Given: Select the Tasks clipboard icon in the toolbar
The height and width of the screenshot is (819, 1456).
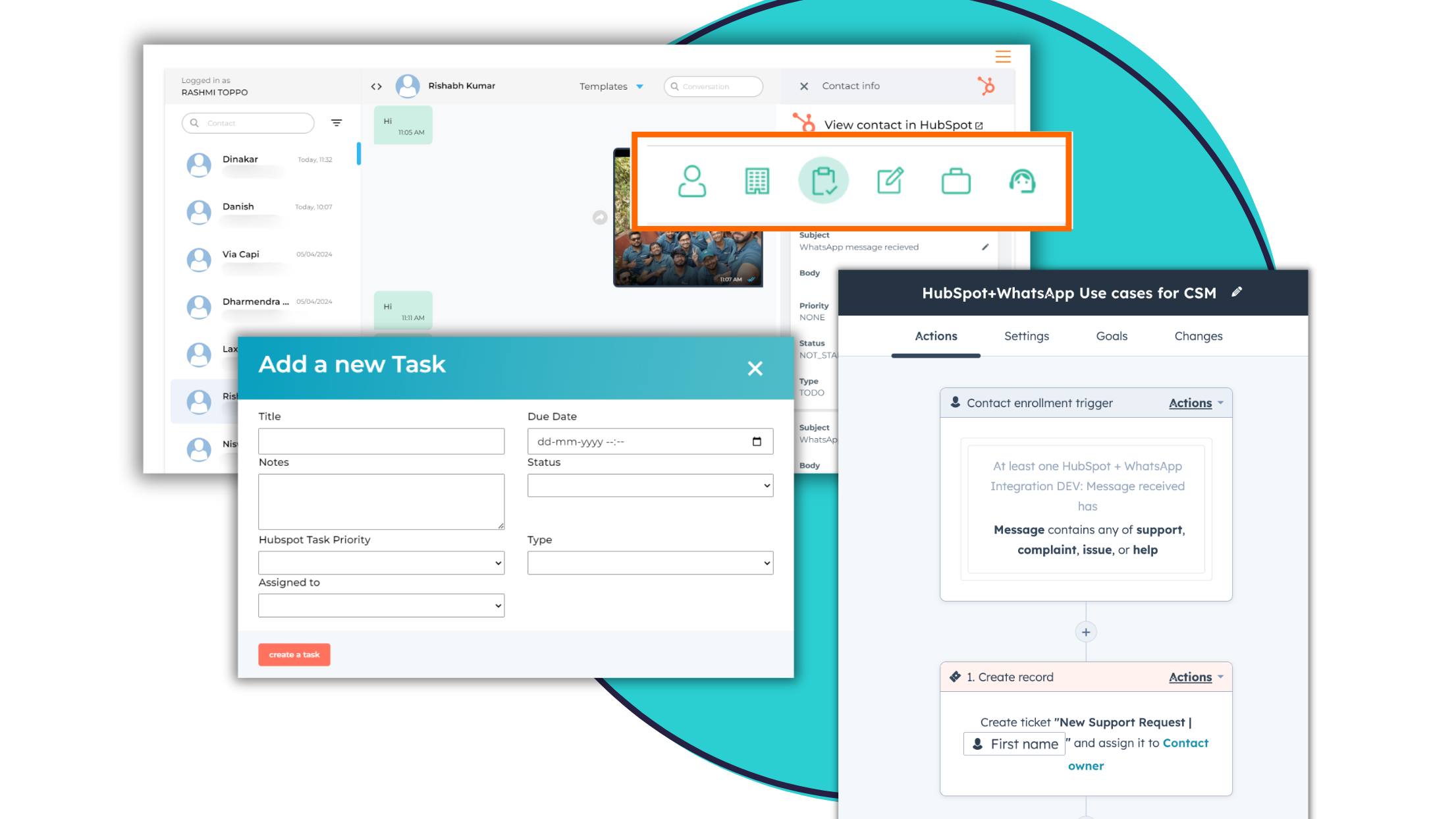Looking at the screenshot, I should [x=824, y=181].
